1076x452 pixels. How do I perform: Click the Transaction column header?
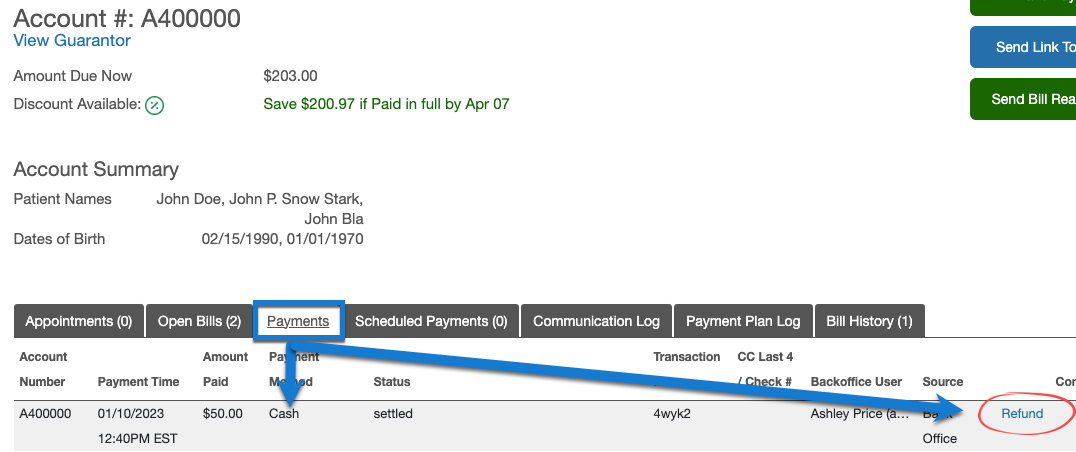pos(686,357)
